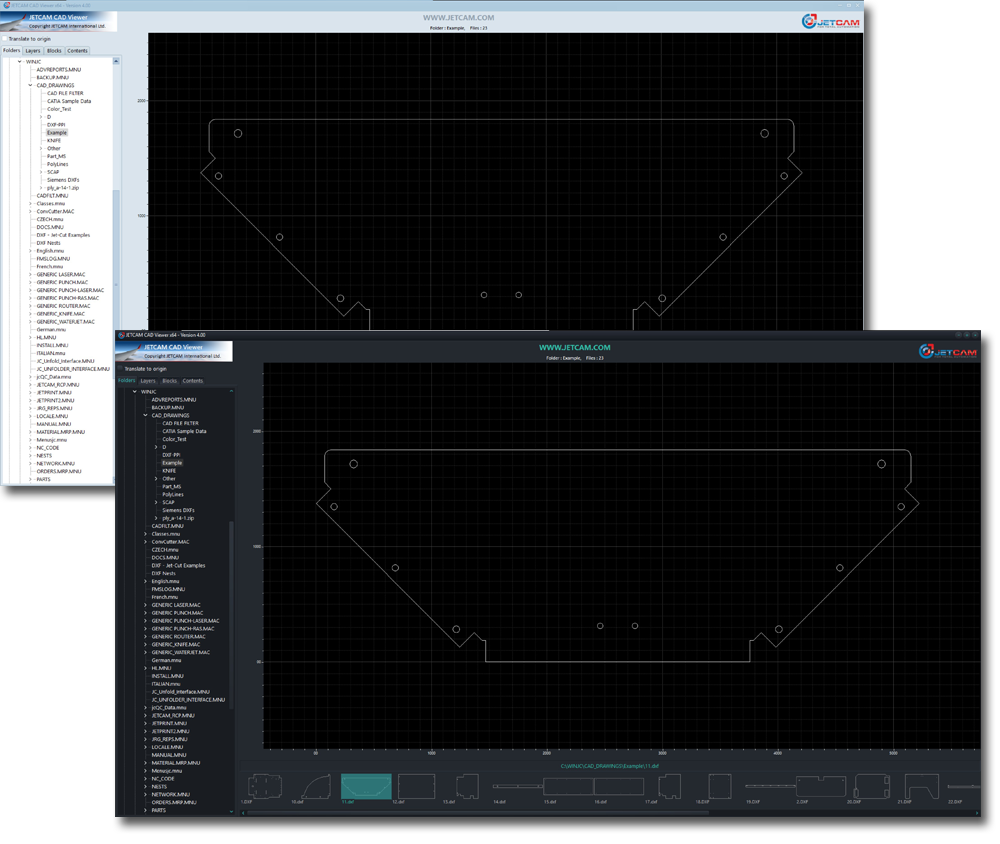Toggle Translate to origin in light window
The width and height of the screenshot is (1000, 844).
click(4, 38)
